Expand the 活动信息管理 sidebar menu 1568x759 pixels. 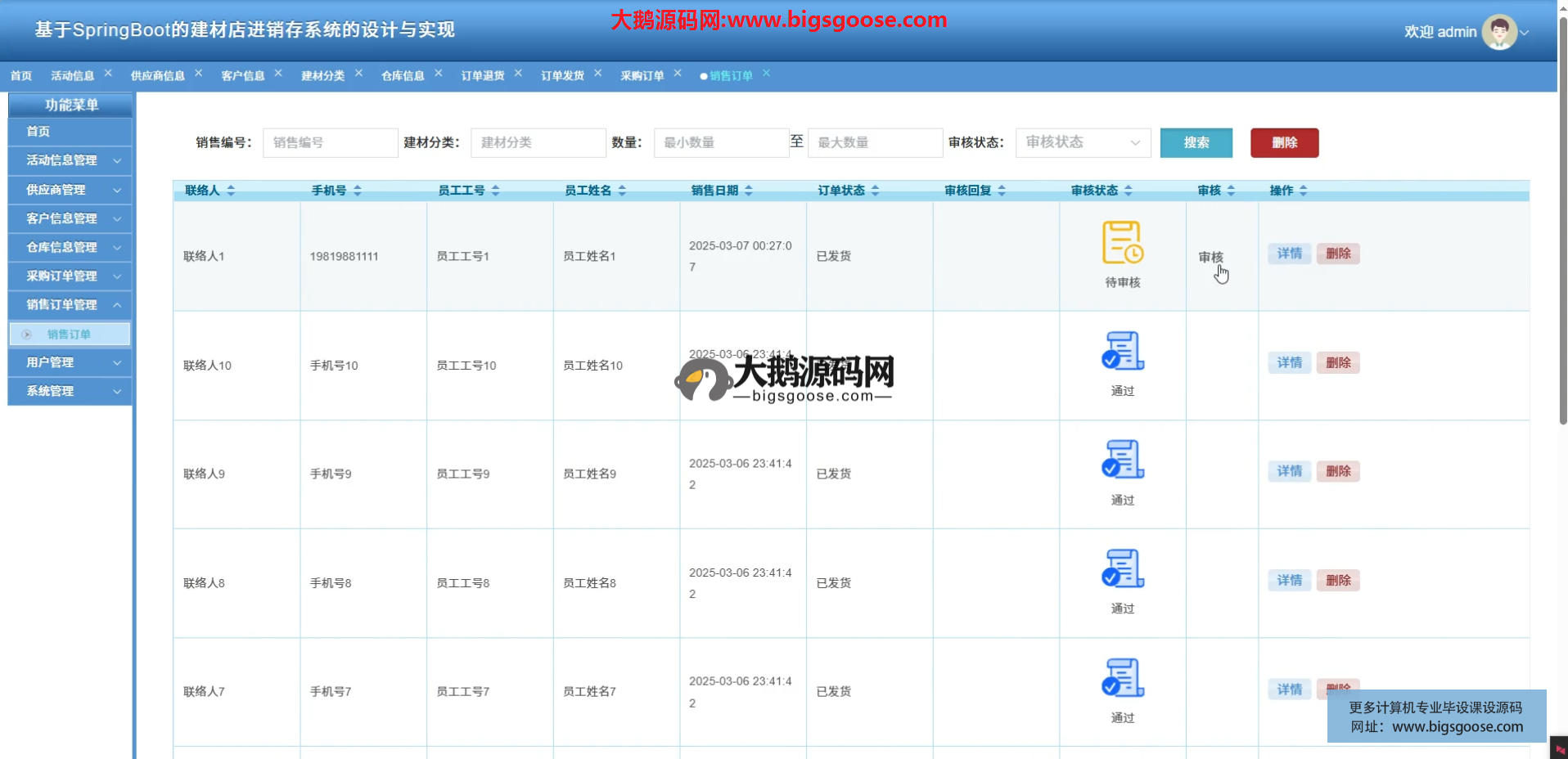[70, 160]
